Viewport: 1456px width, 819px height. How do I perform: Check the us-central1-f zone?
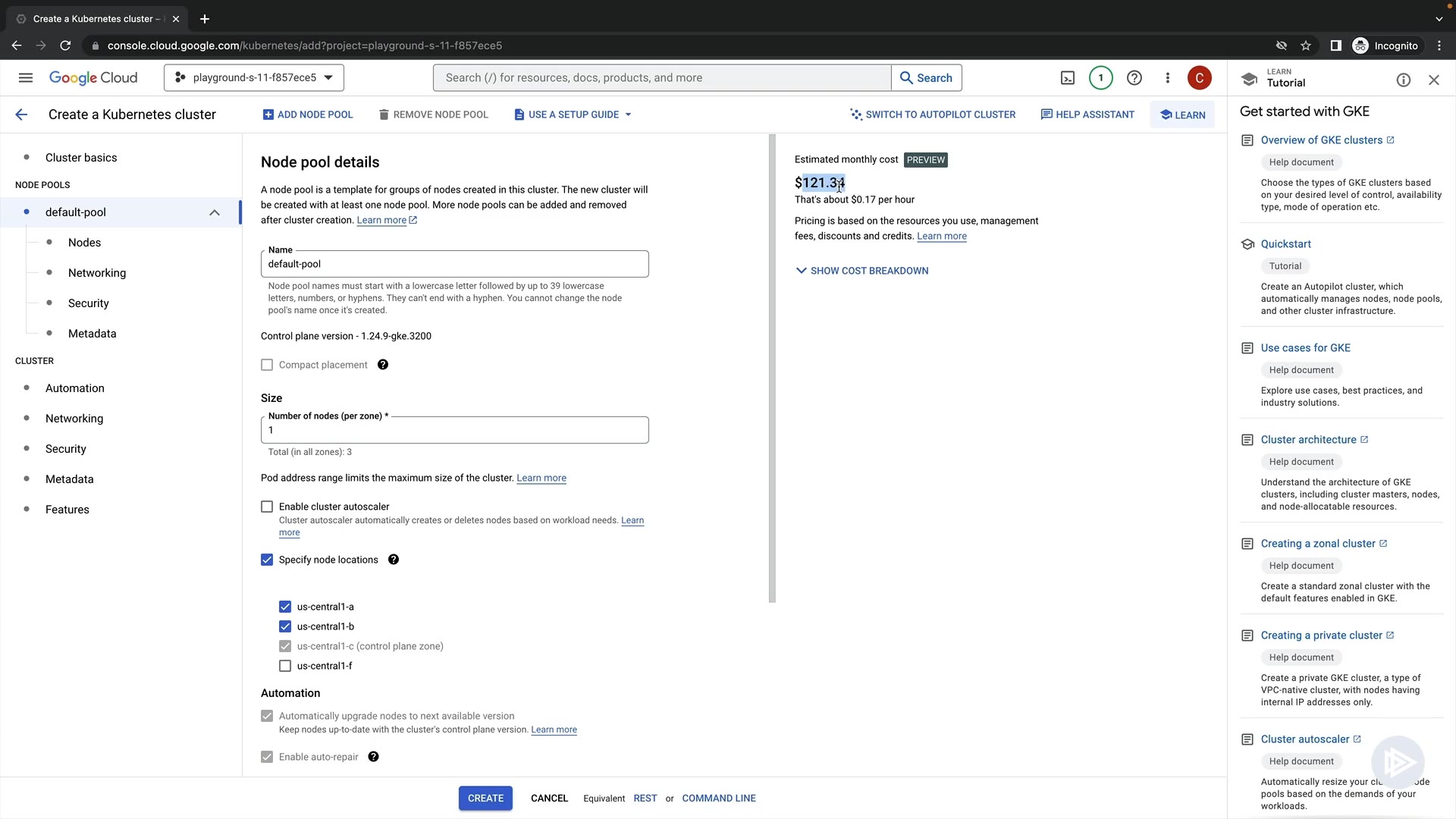285,666
